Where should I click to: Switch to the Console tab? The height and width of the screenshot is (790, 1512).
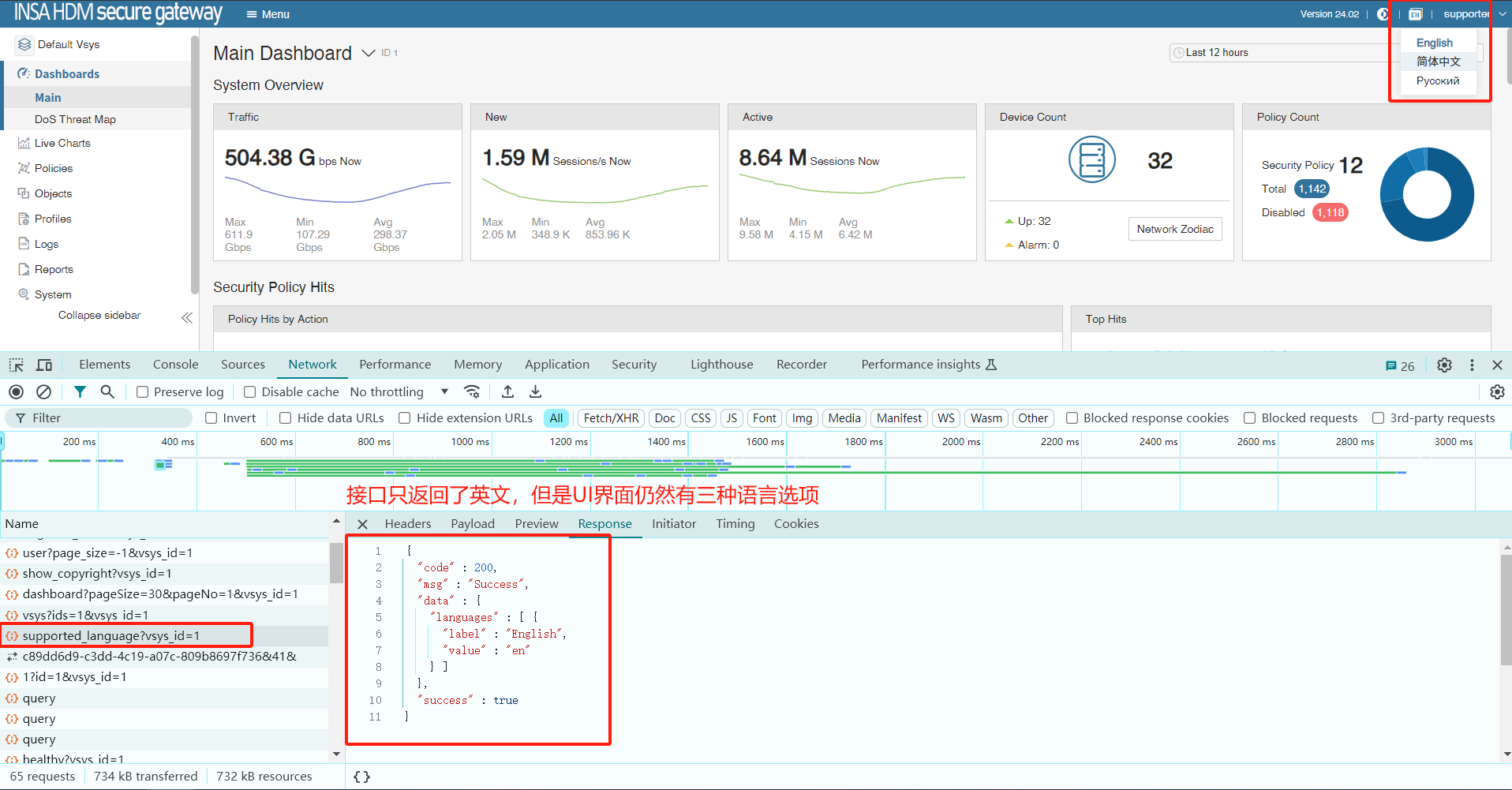(175, 365)
